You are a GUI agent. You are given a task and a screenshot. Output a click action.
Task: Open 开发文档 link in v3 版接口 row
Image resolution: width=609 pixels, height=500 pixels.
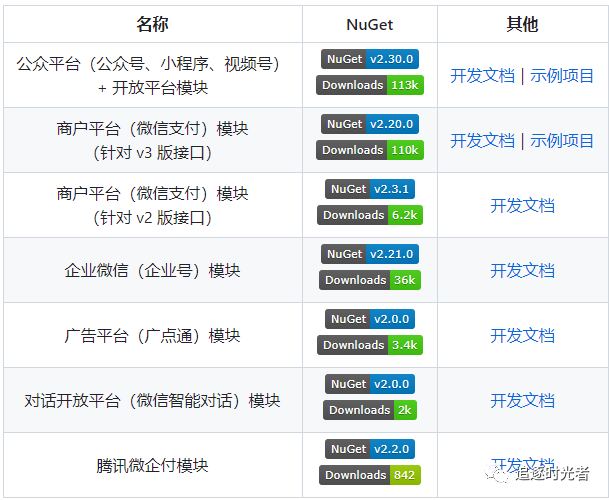point(482,140)
